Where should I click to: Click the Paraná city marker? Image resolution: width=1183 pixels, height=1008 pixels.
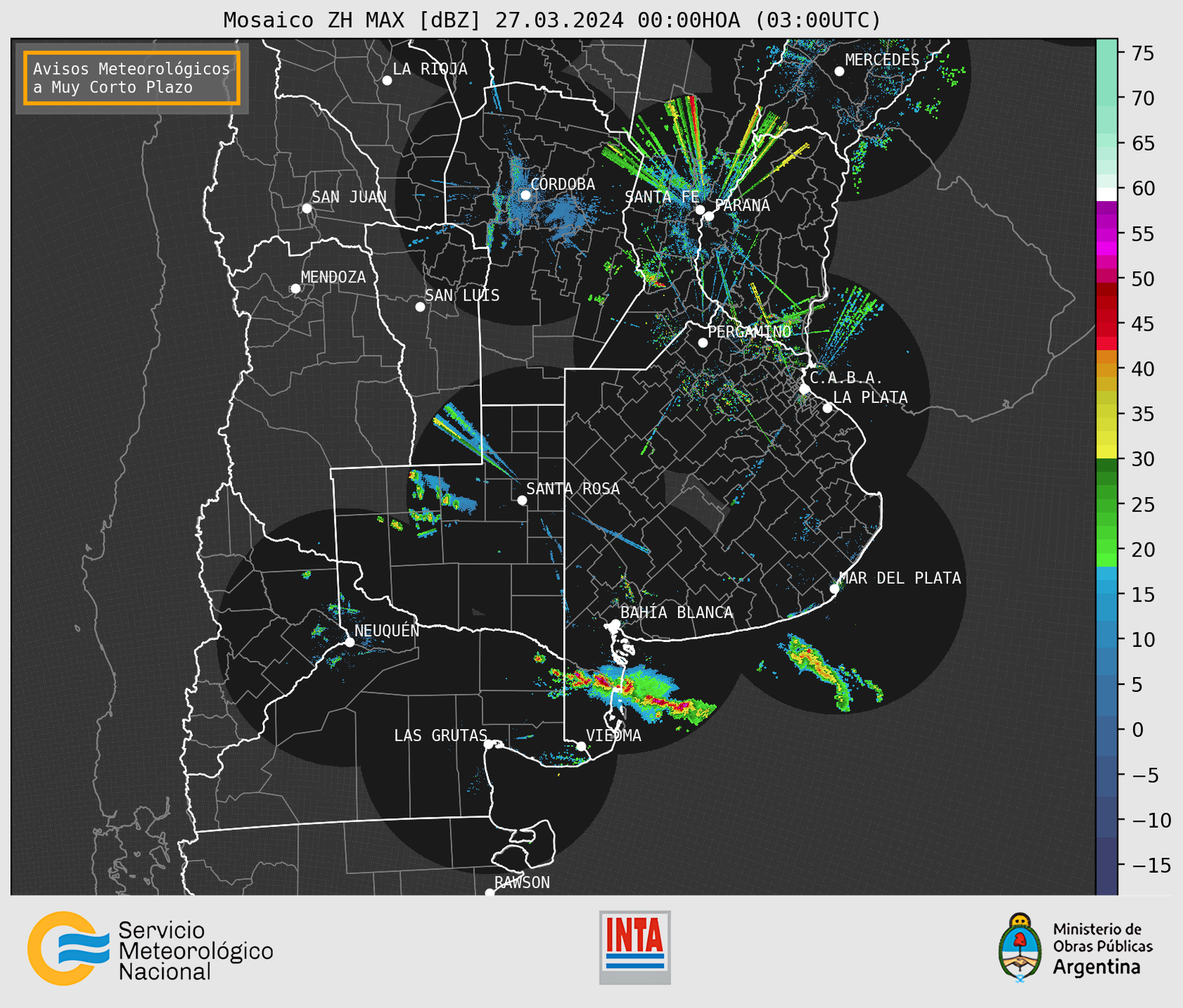tap(709, 216)
